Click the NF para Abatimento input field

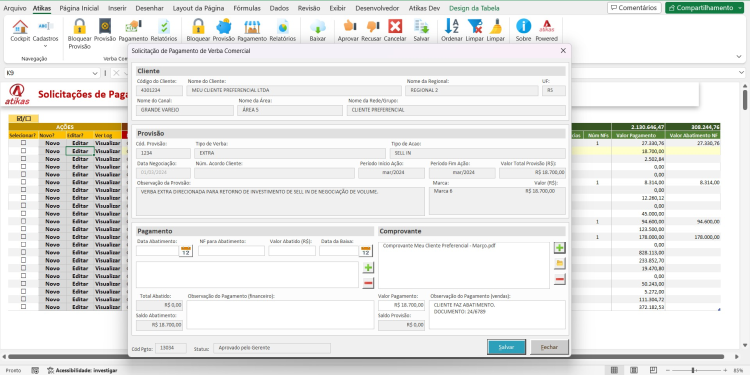[x=232, y=251]
